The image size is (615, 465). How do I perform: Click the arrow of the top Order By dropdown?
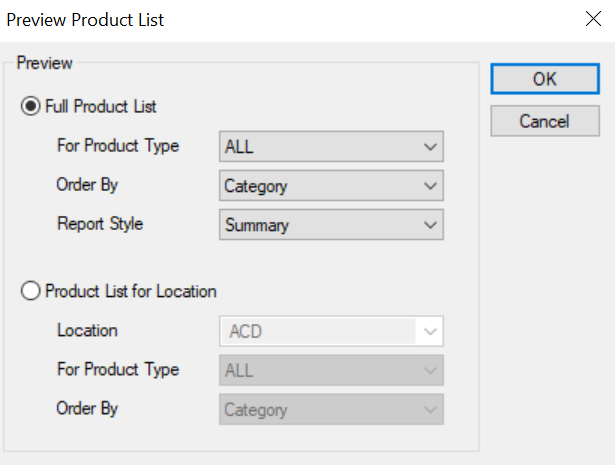[x=430, y=186]
